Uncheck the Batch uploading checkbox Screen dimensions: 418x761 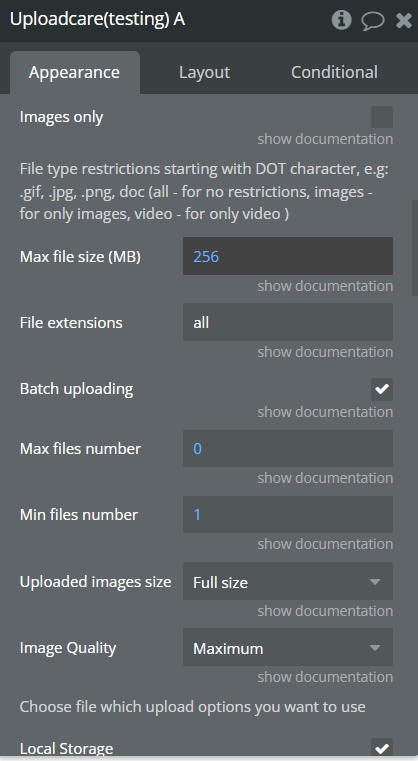tap(382, 389)
